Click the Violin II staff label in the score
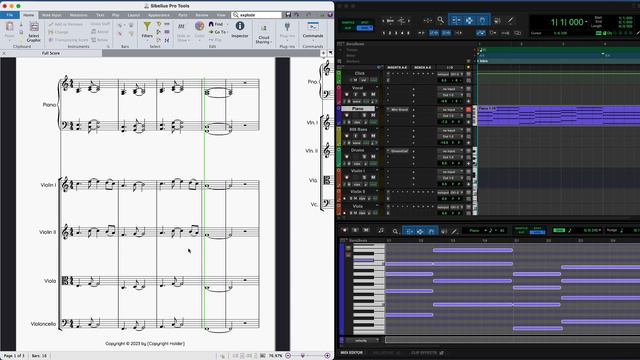 pos(47,232)
